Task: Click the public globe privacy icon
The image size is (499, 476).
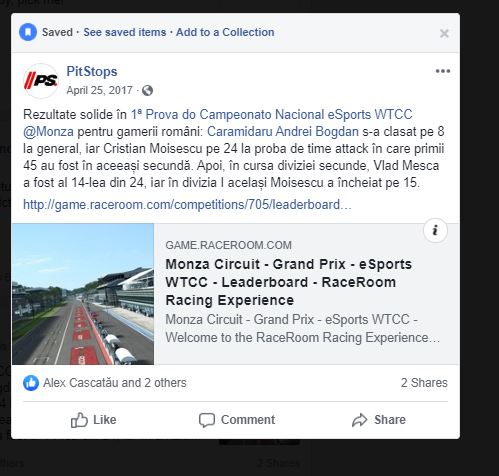Action: 147,90
